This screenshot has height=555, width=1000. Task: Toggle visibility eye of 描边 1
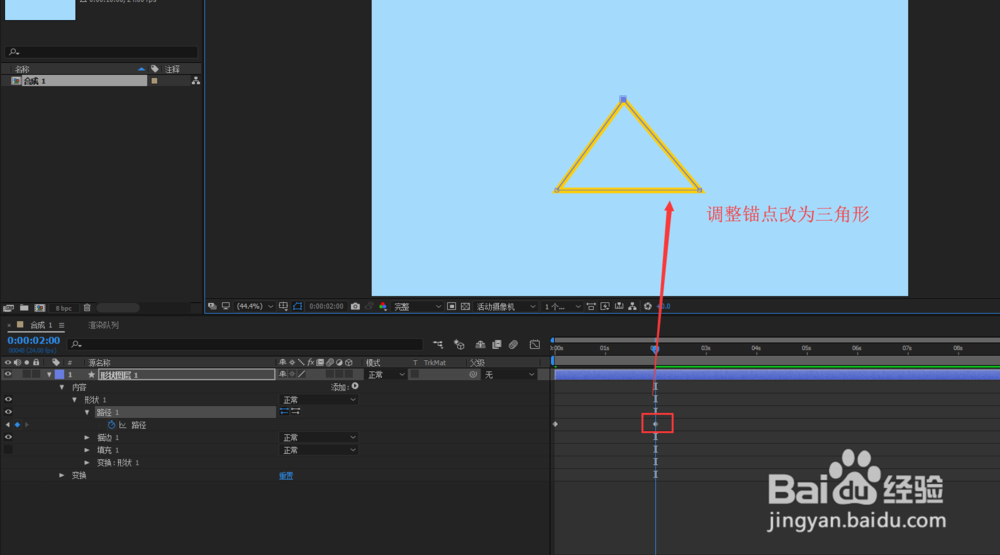[8, 438]
